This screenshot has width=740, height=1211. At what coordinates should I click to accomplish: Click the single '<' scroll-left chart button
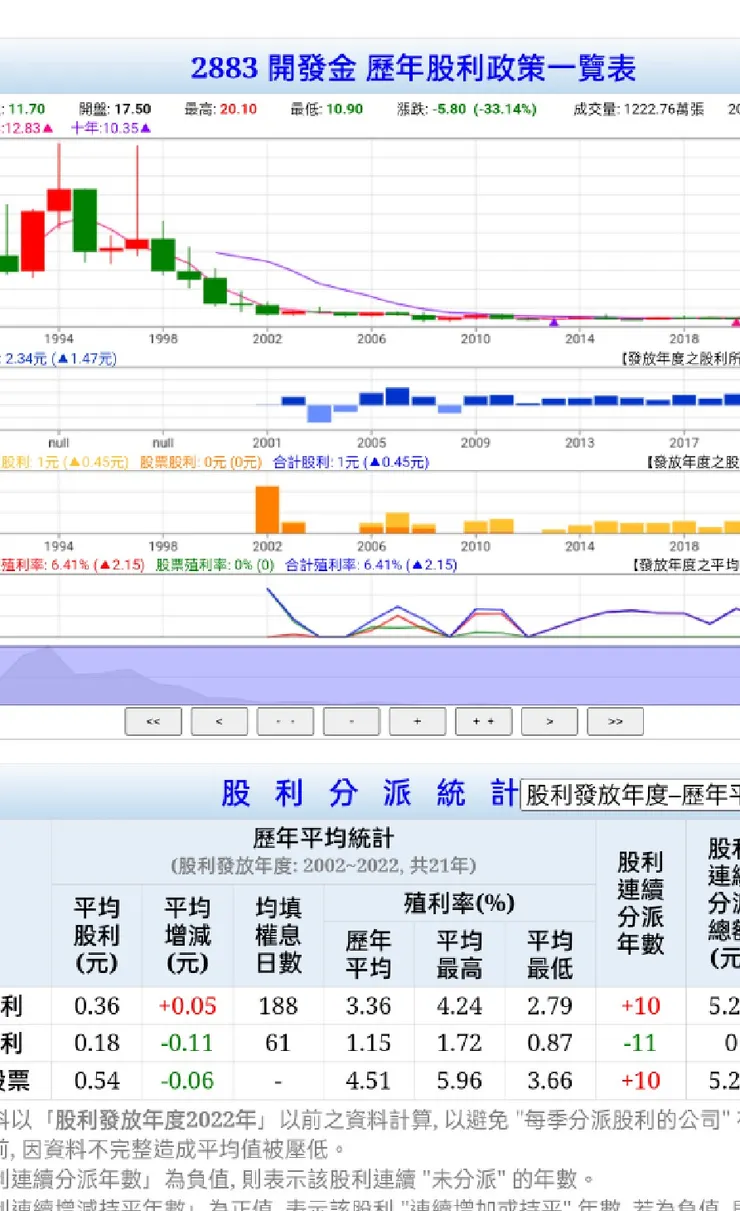click(219, 721)
